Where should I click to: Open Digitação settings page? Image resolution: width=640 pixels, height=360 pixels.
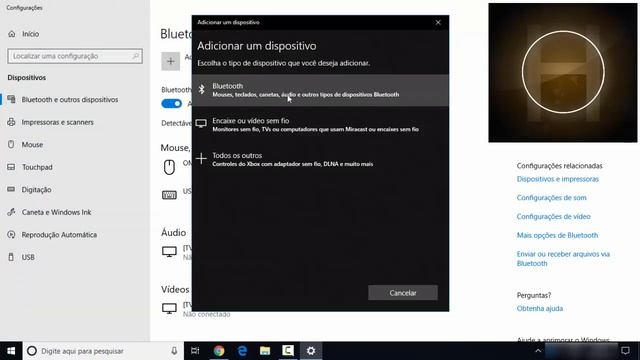(36, 189)
